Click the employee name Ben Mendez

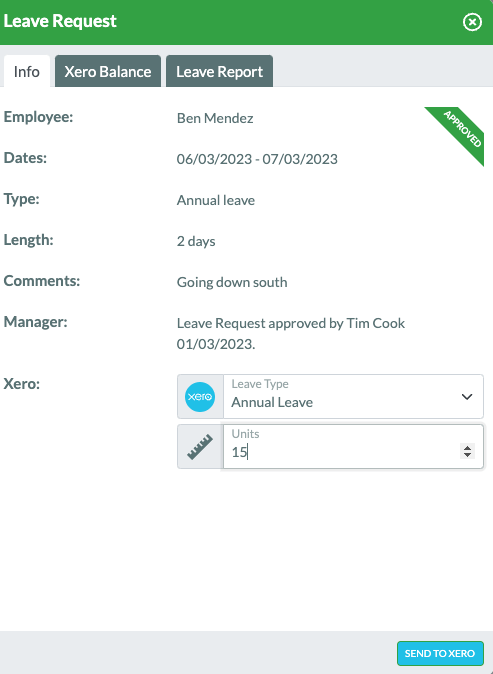215,118
